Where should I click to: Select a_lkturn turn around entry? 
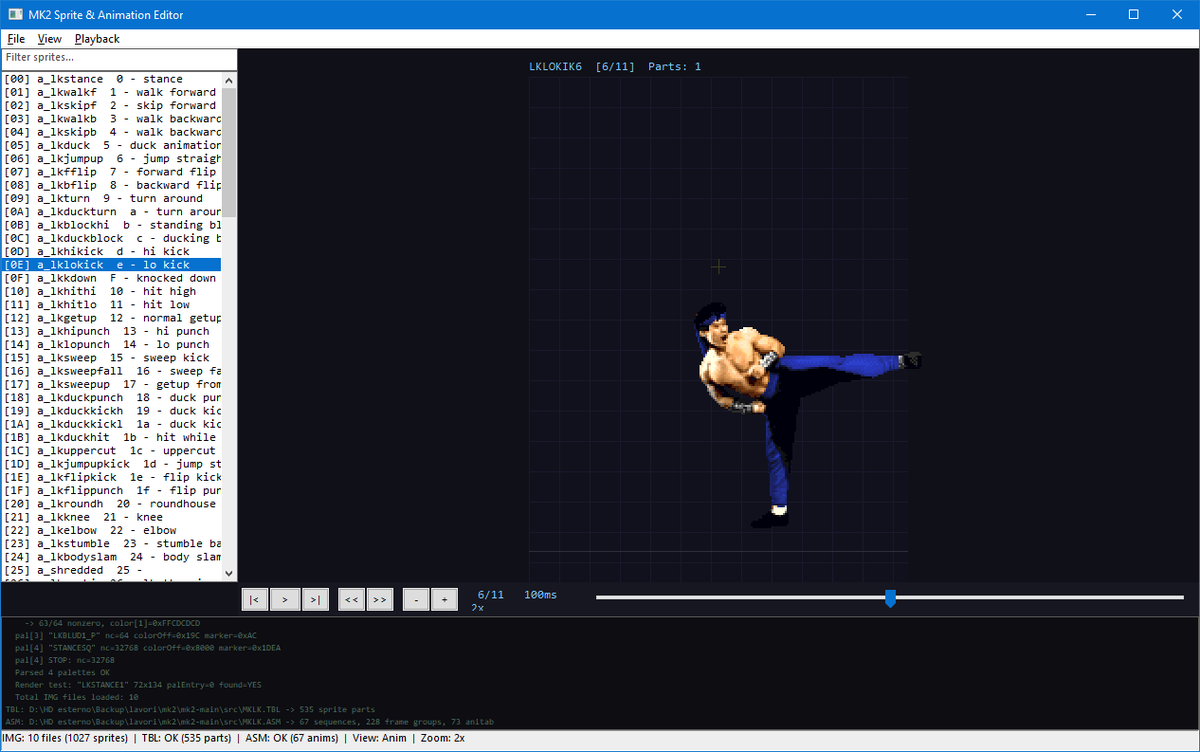click(112, 198)
